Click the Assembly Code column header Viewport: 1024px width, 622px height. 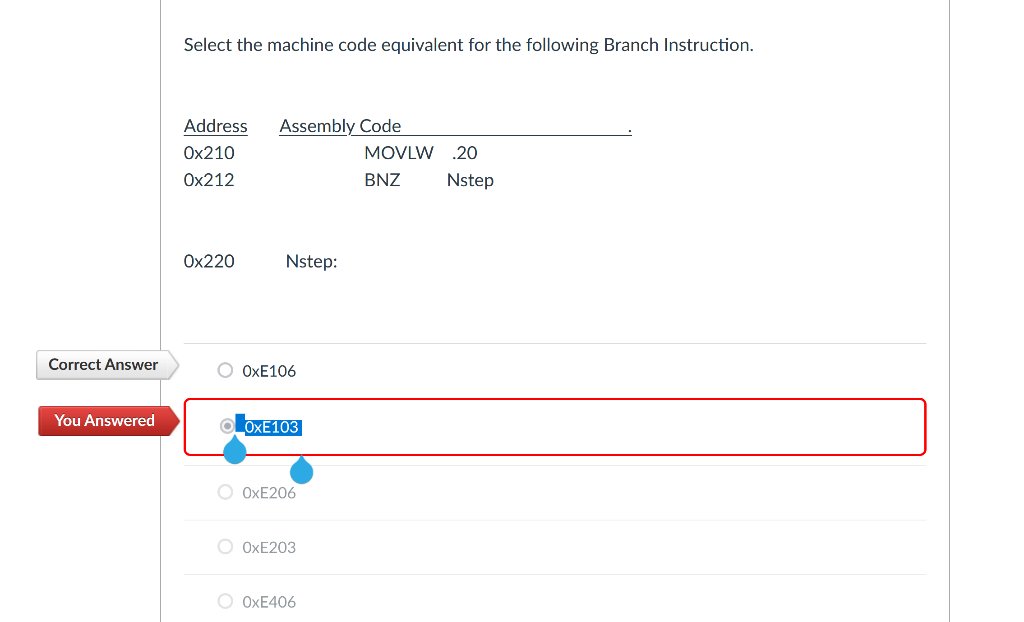[x=340, y=126]
